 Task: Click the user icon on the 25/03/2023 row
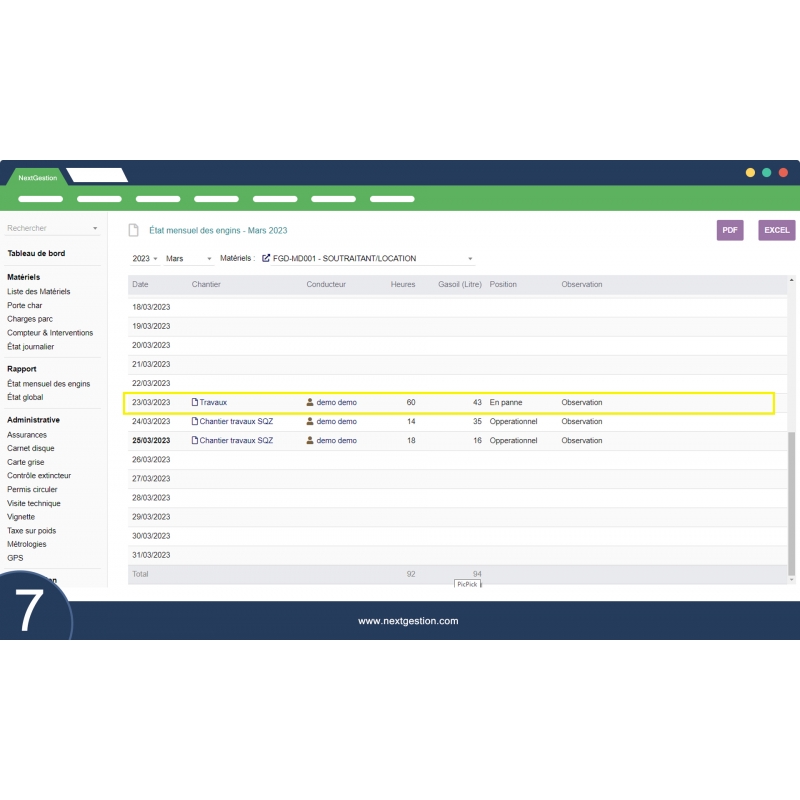tap(310, 440)
